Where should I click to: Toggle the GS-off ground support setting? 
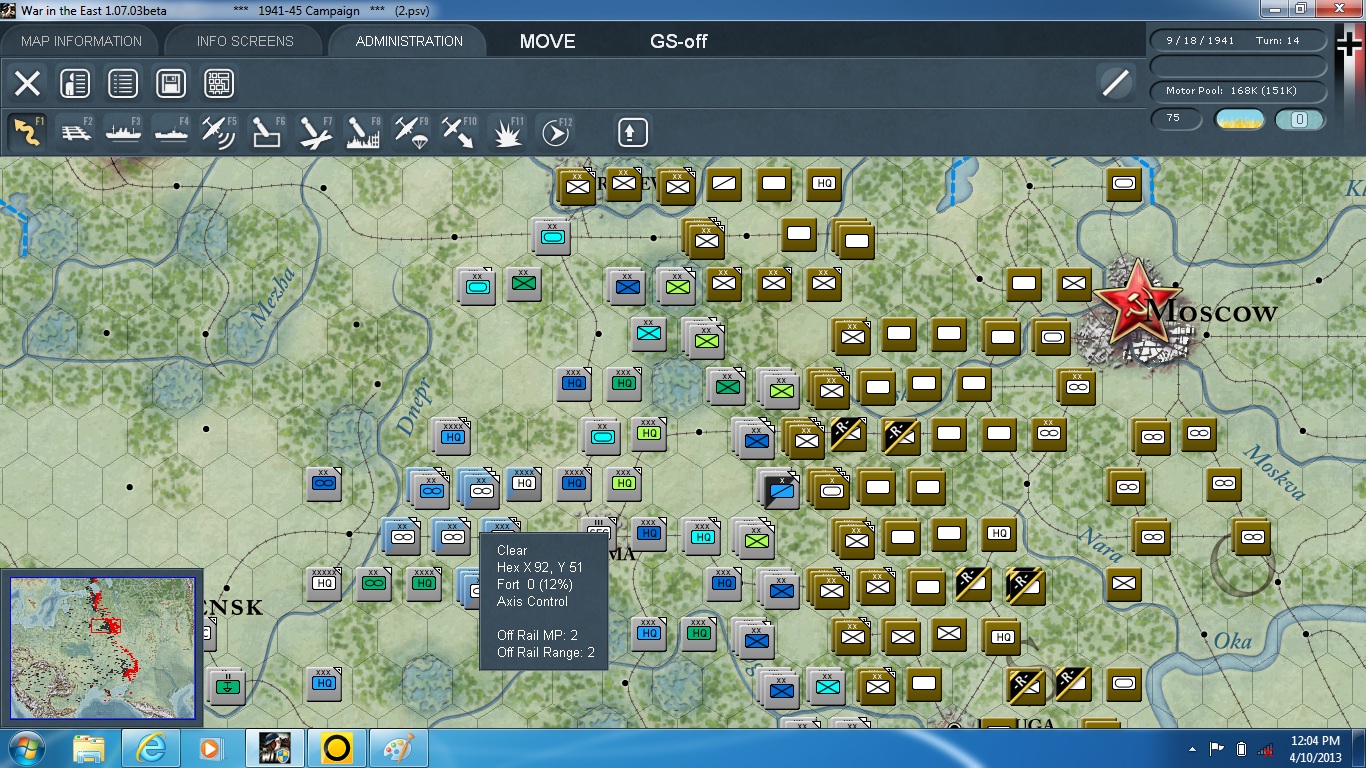679,41
